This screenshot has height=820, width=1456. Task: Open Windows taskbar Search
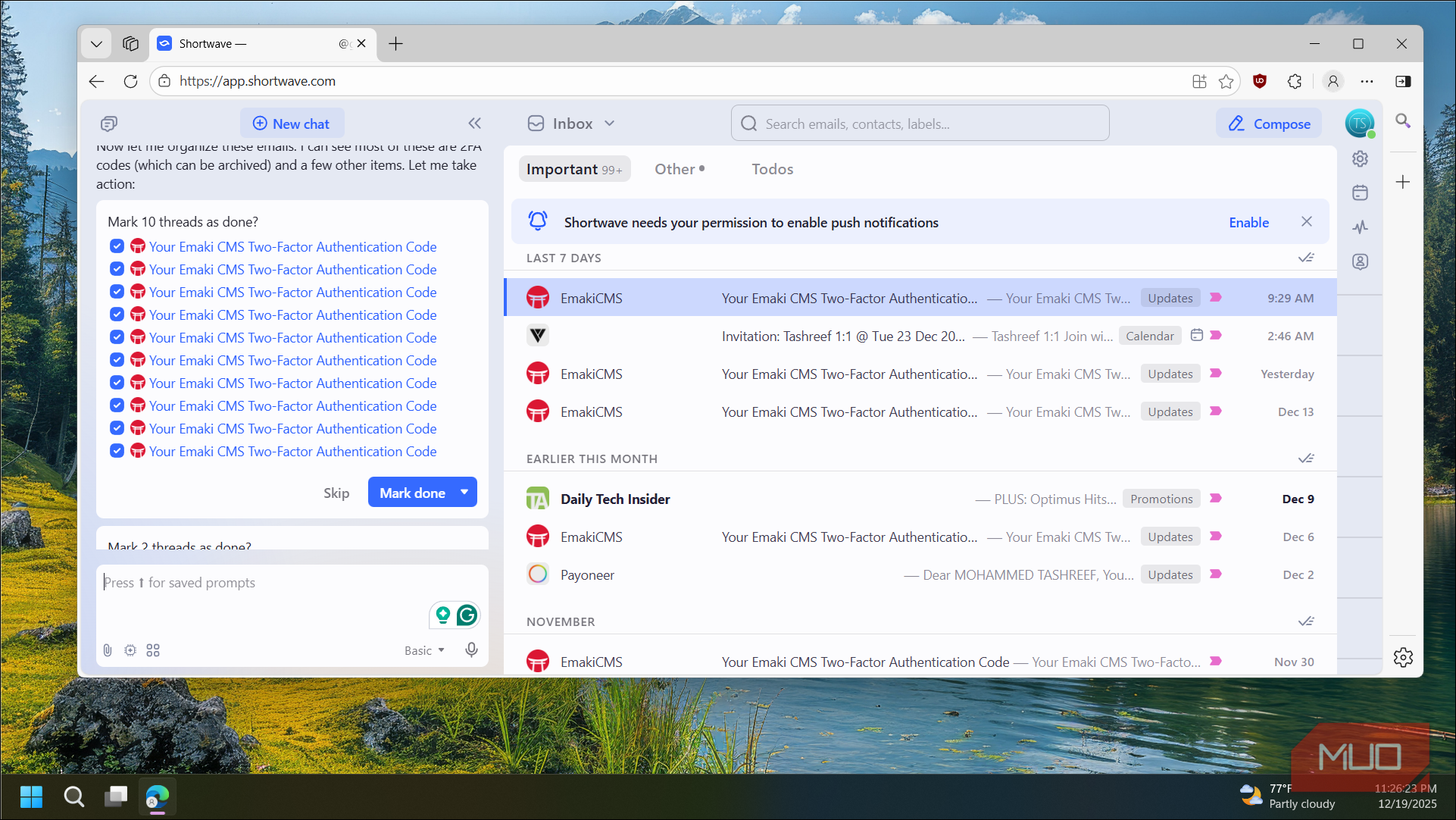pyautogui.click(x=73, y=797)
